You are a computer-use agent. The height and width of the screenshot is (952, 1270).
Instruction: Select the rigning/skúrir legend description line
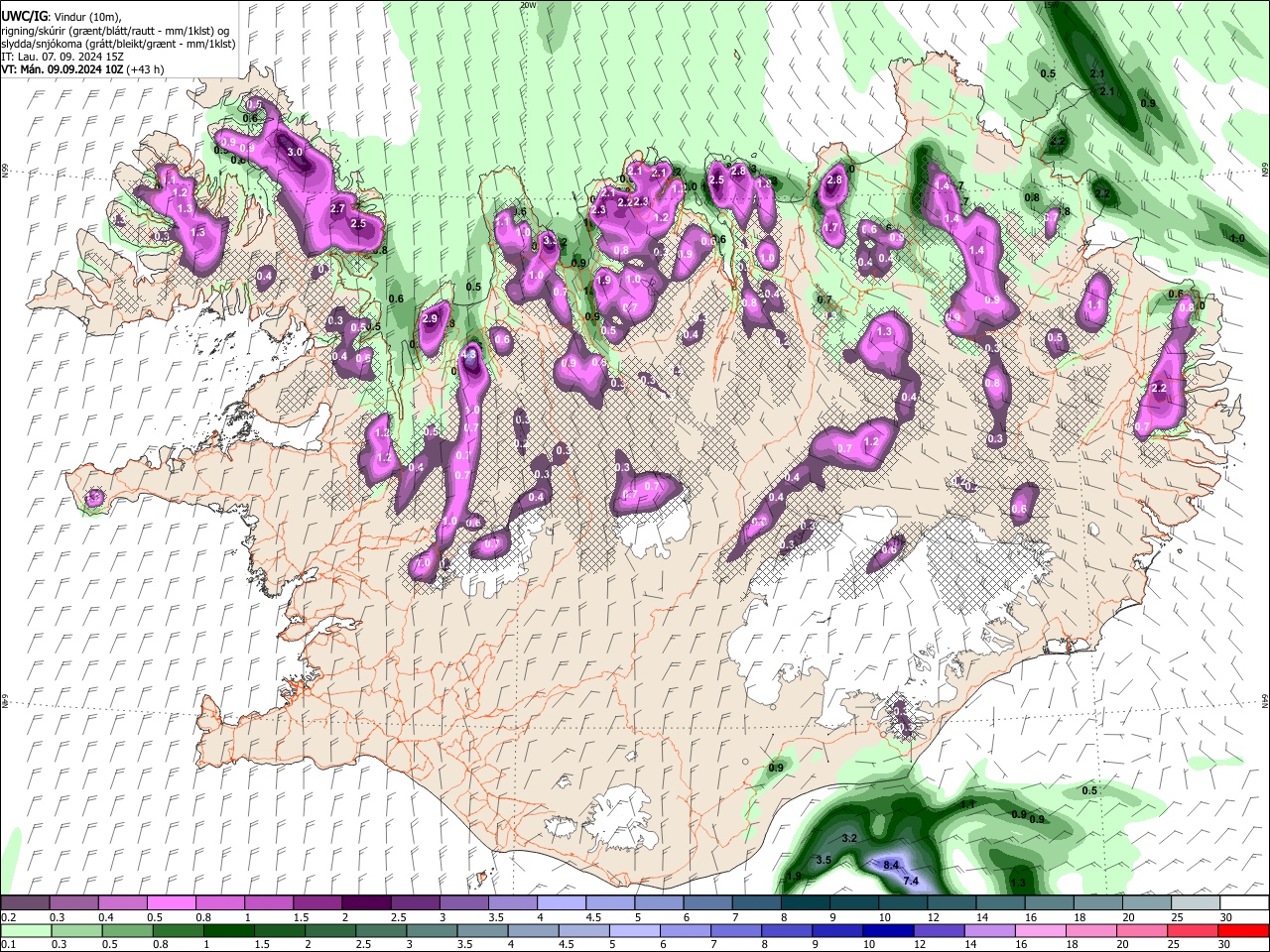[115, 30]
